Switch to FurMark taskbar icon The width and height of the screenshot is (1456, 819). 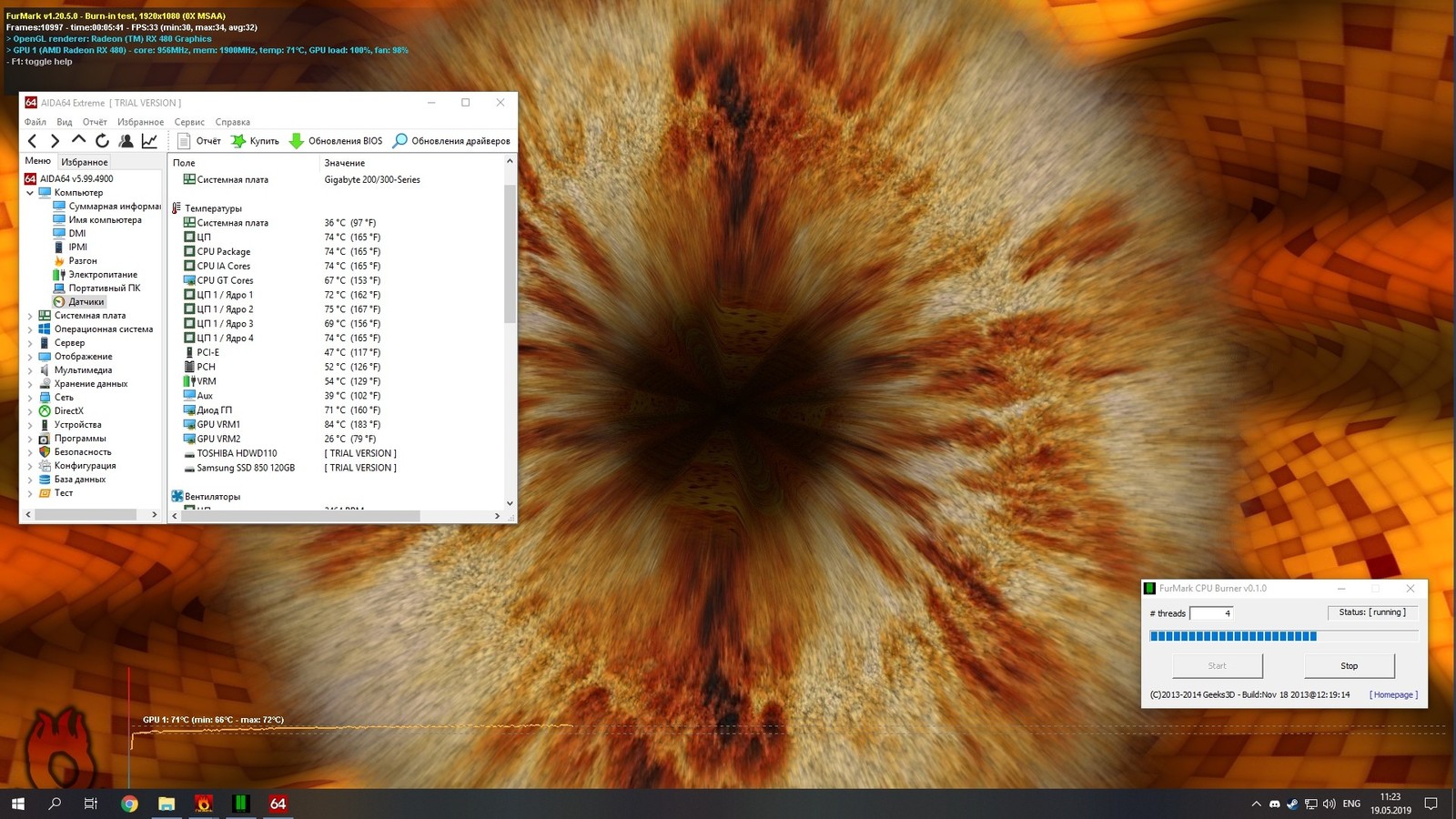point(204,804)
